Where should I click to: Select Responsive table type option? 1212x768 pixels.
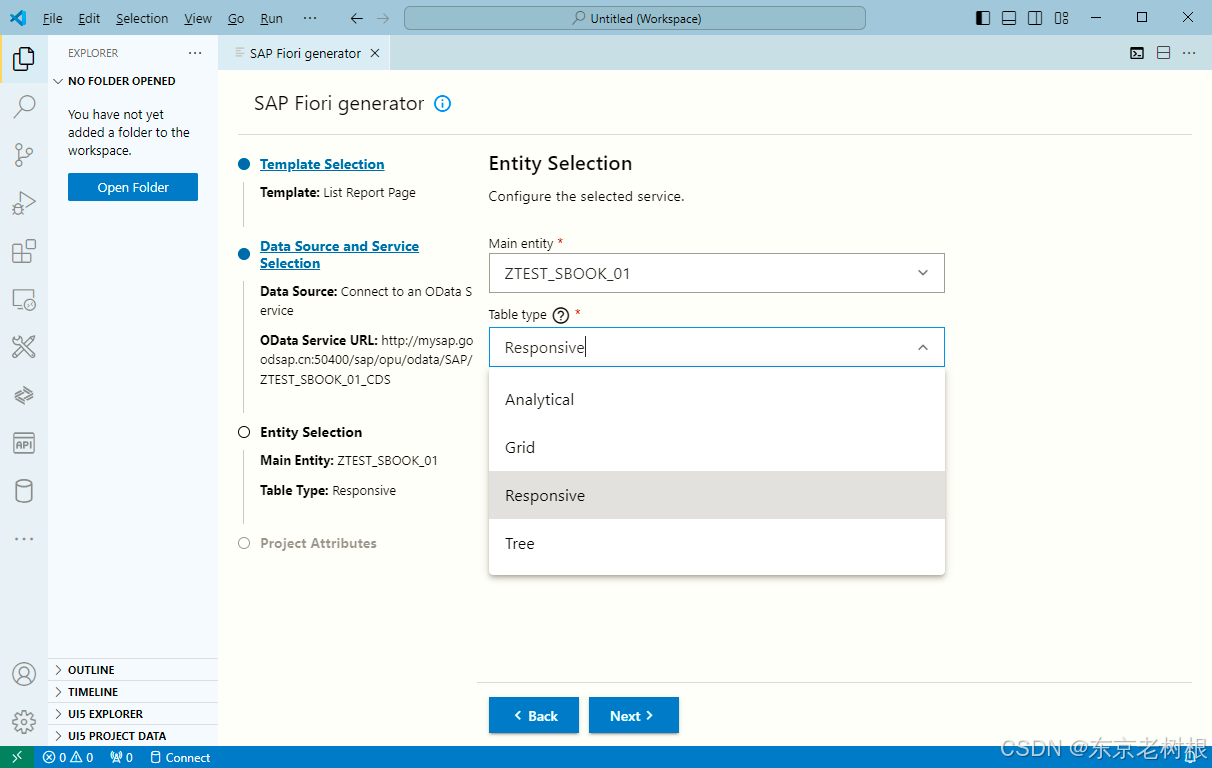pos(716,495)
